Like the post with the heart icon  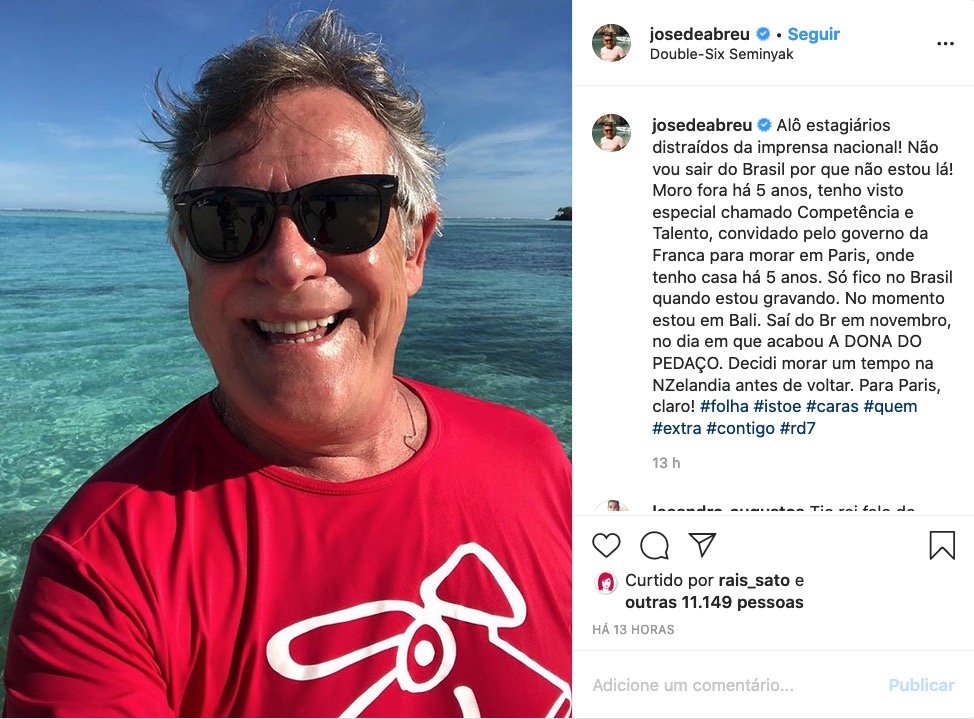606,545
